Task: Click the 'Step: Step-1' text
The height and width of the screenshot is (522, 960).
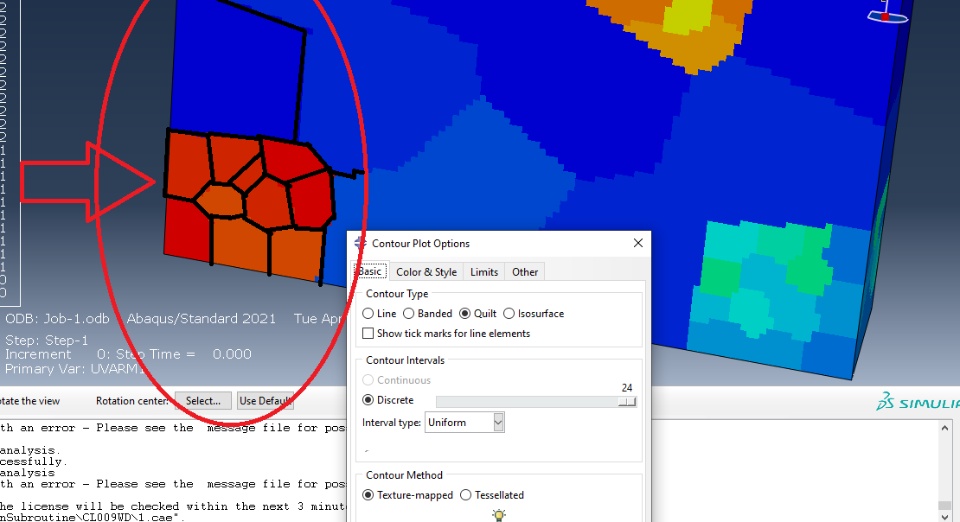Action: (x=47, y=340)
